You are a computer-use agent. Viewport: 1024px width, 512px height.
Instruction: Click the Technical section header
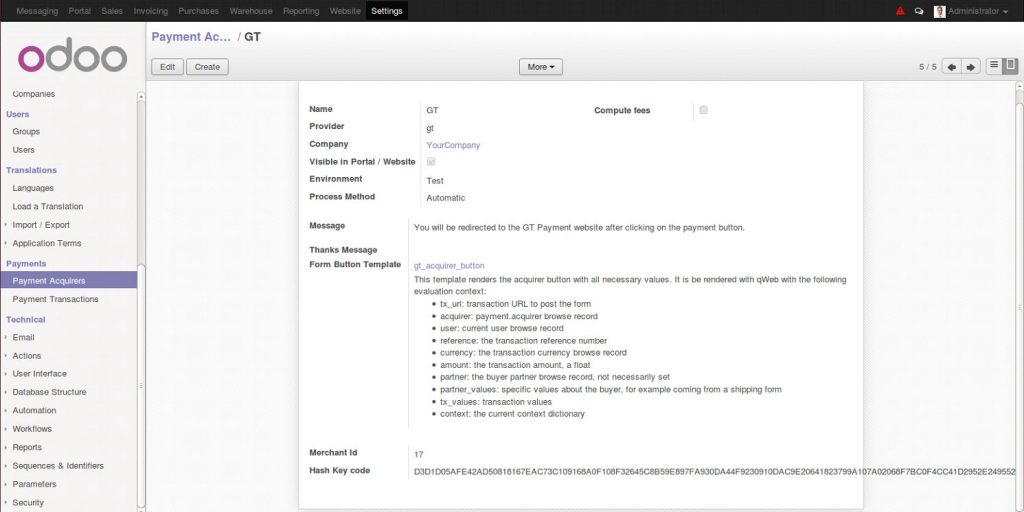[25, 319]
